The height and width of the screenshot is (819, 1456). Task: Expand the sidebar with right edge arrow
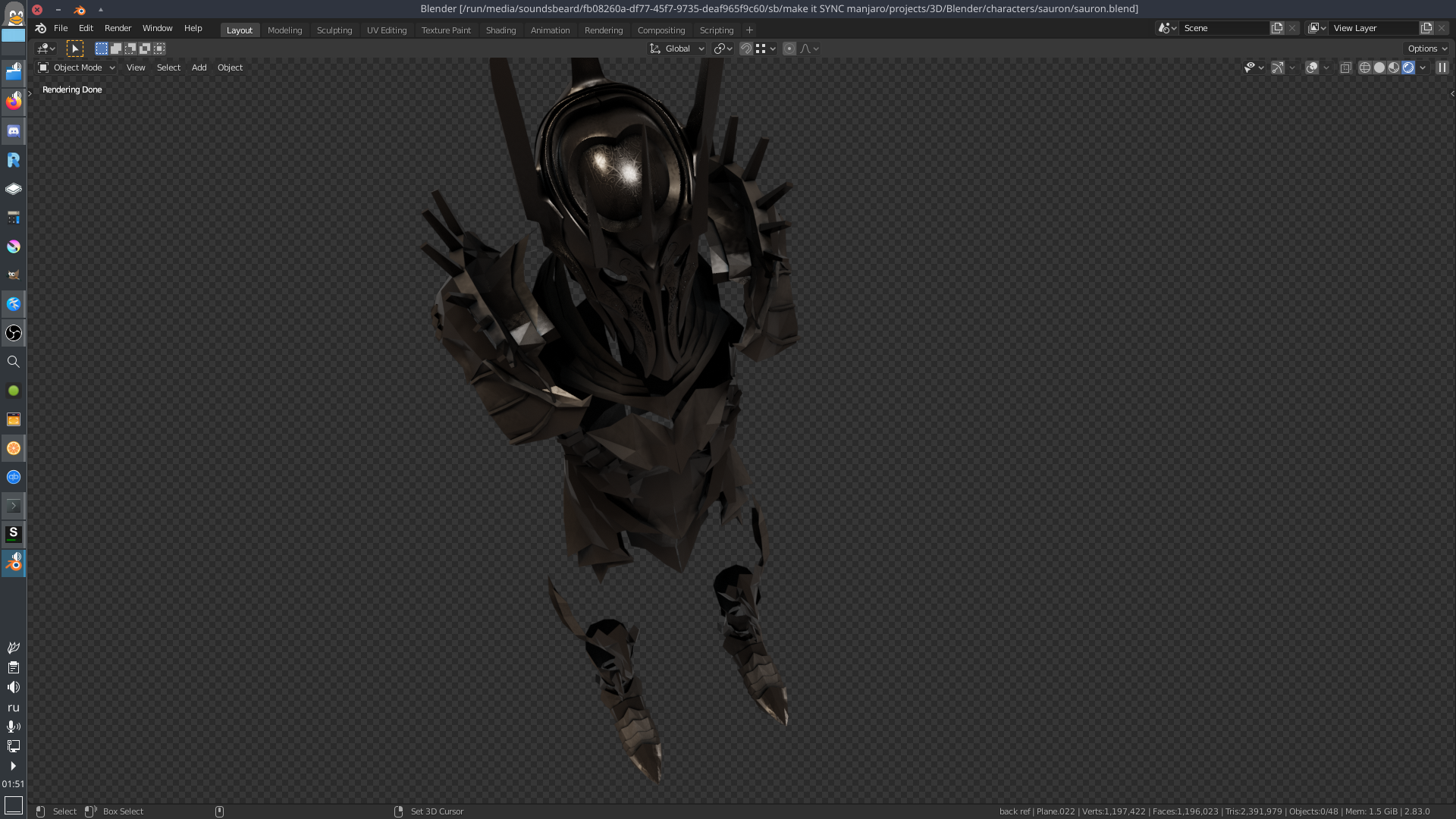pos(1452,94)
